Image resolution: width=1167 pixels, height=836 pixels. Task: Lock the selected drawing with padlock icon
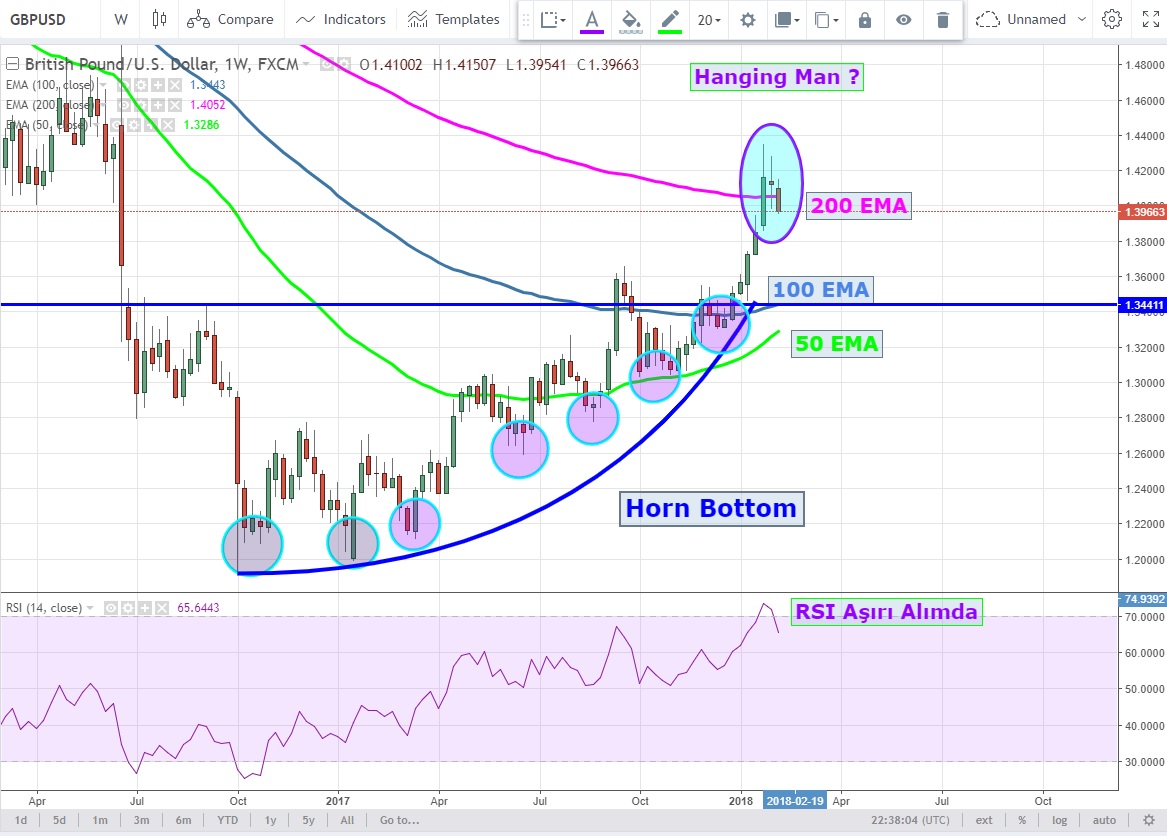(x=865, y=20)
